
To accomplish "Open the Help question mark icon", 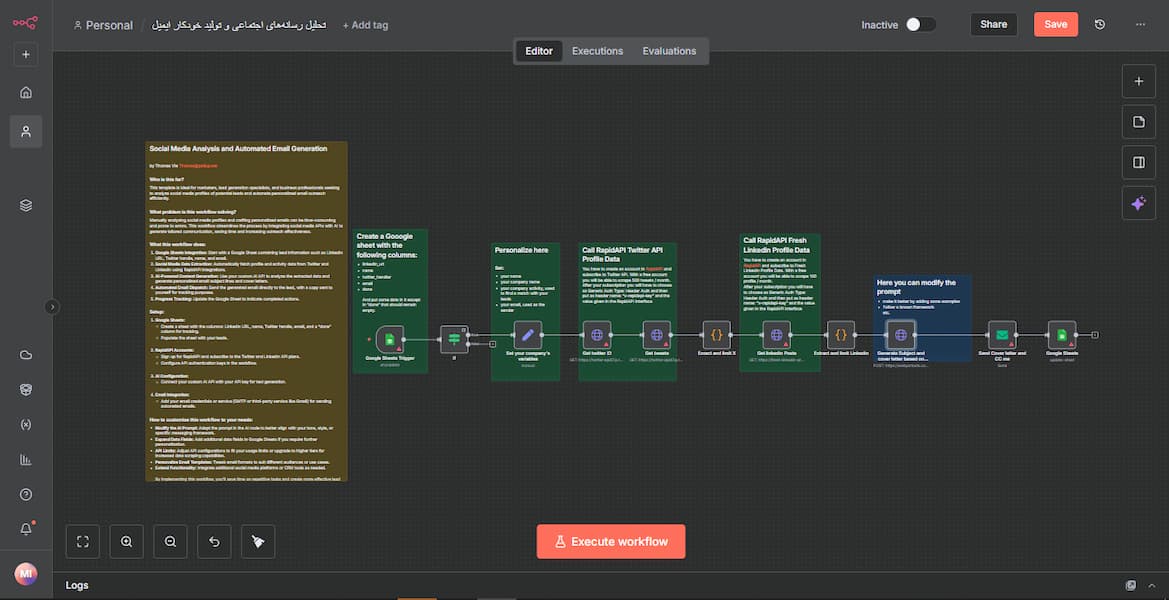I will coord(26,495).
